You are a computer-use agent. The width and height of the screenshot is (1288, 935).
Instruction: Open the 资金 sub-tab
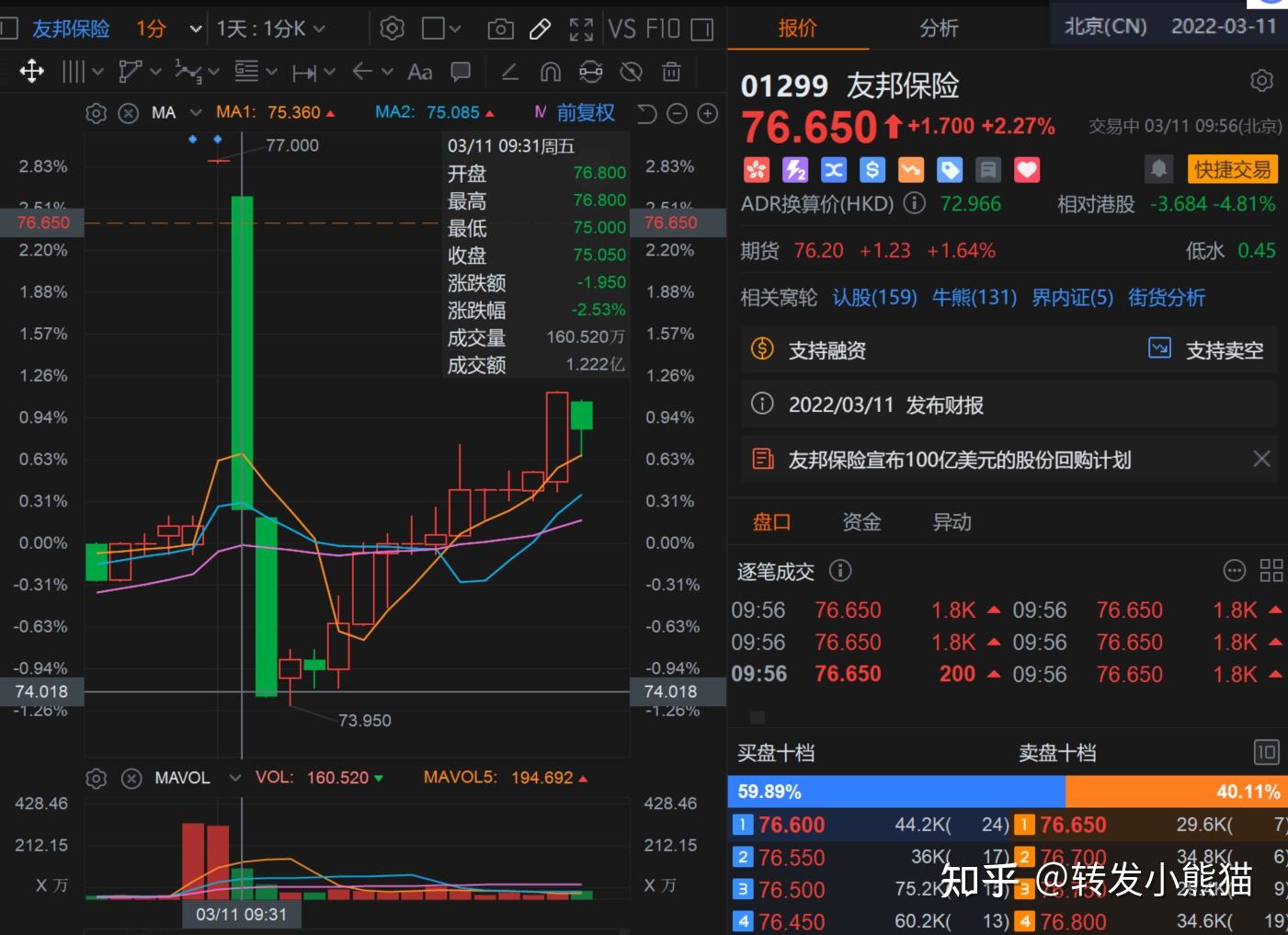click(861, 522)
